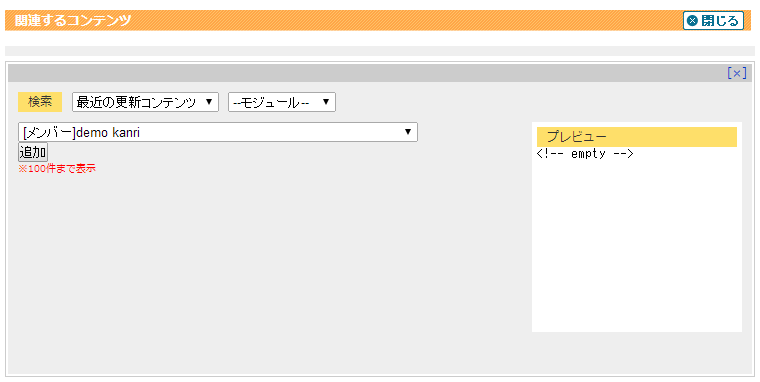Click the 閉じる close button

pyautogui.click(x=713, y=21)
